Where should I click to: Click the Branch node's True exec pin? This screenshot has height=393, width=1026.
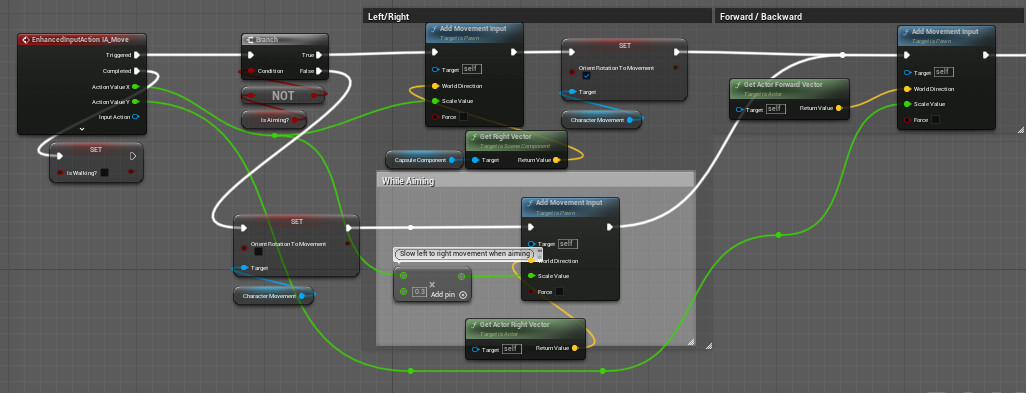click(x=319, y=55)
